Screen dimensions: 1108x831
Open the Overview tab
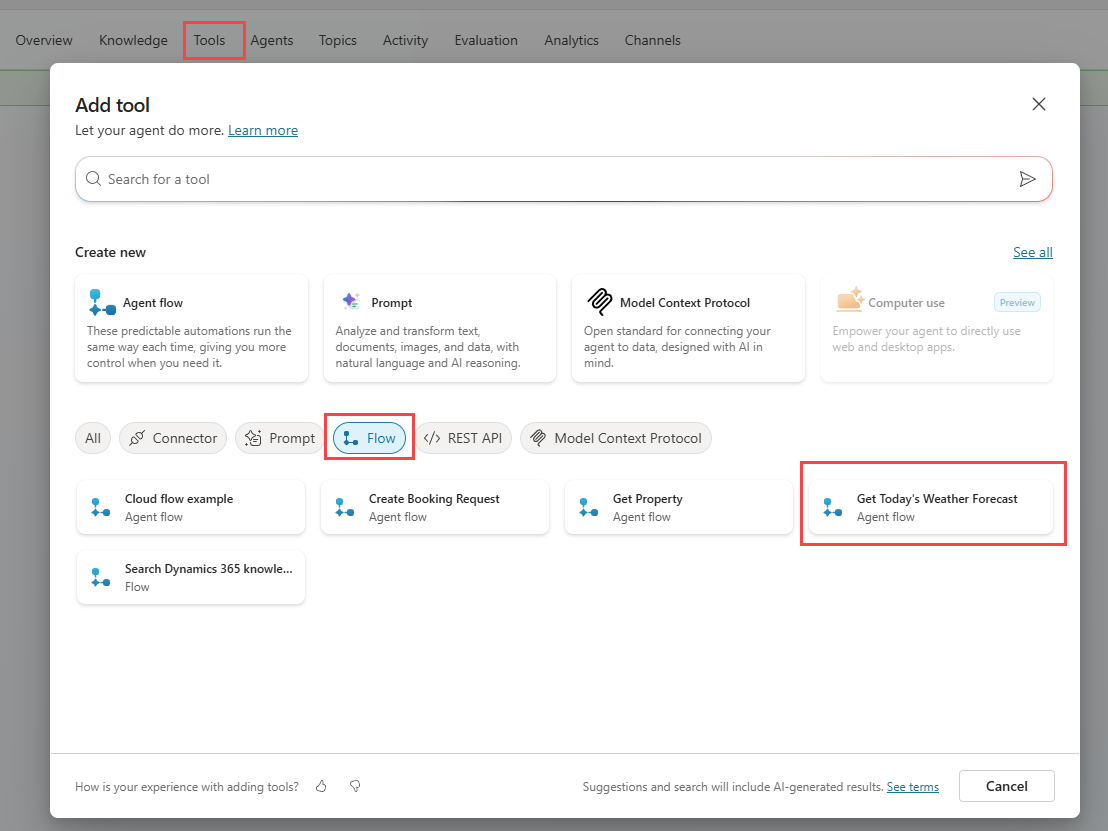pos(44,40)
